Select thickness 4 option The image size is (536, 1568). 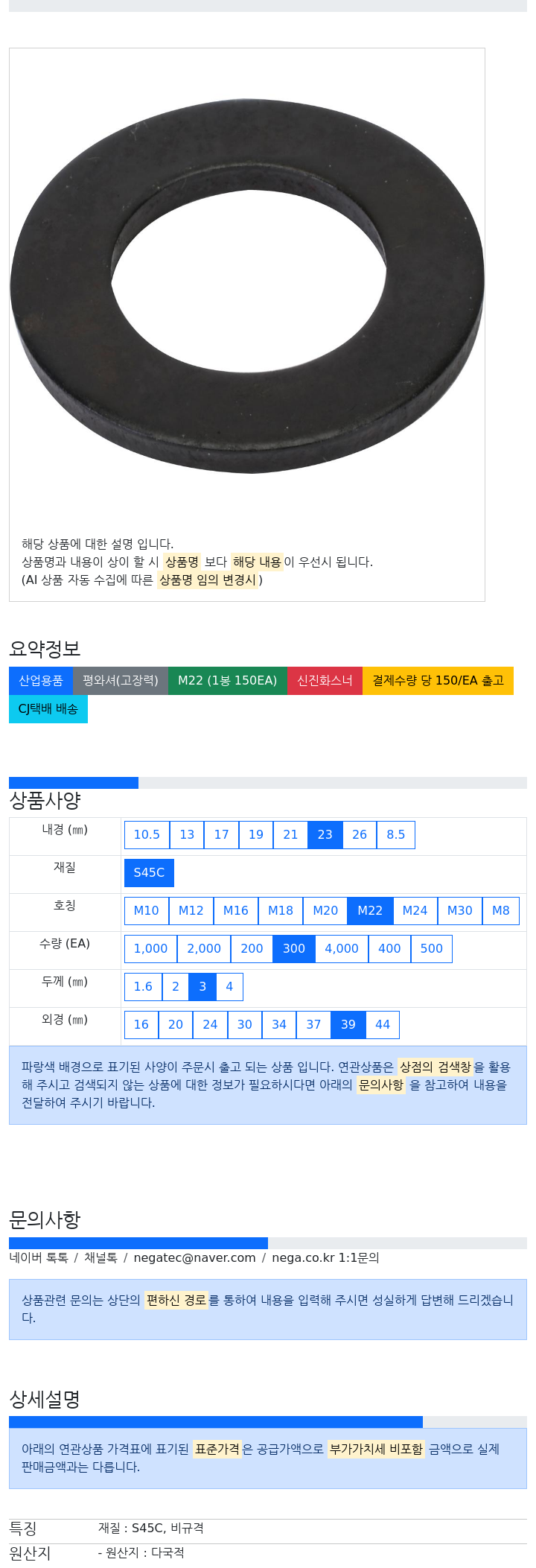pyautogui.click(x=229, y=987)
